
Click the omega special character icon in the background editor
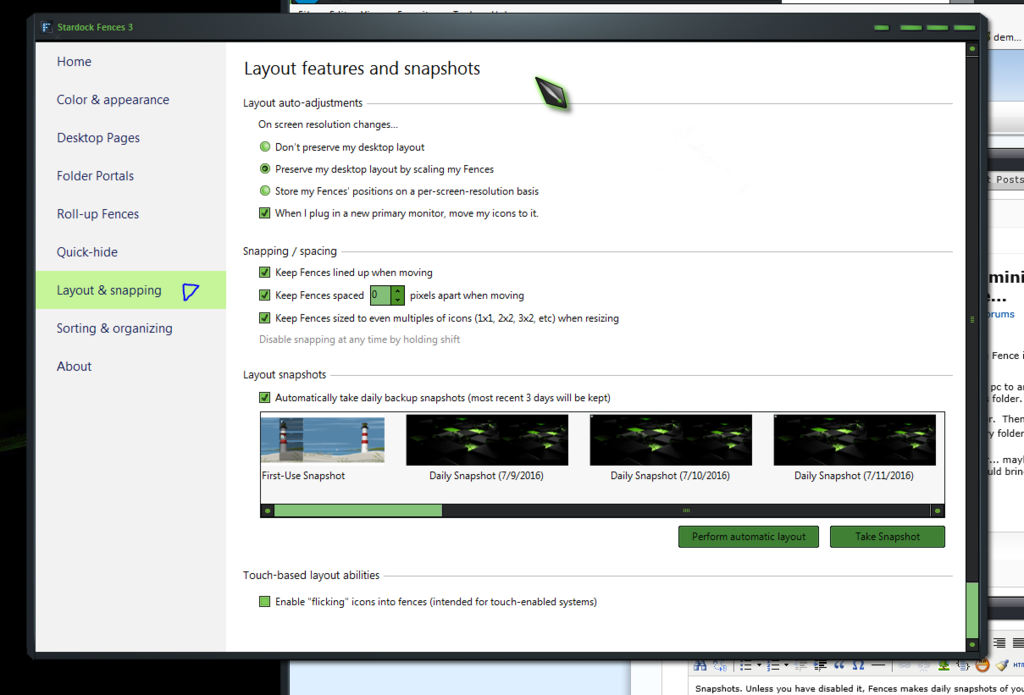(x=858, y=666)
